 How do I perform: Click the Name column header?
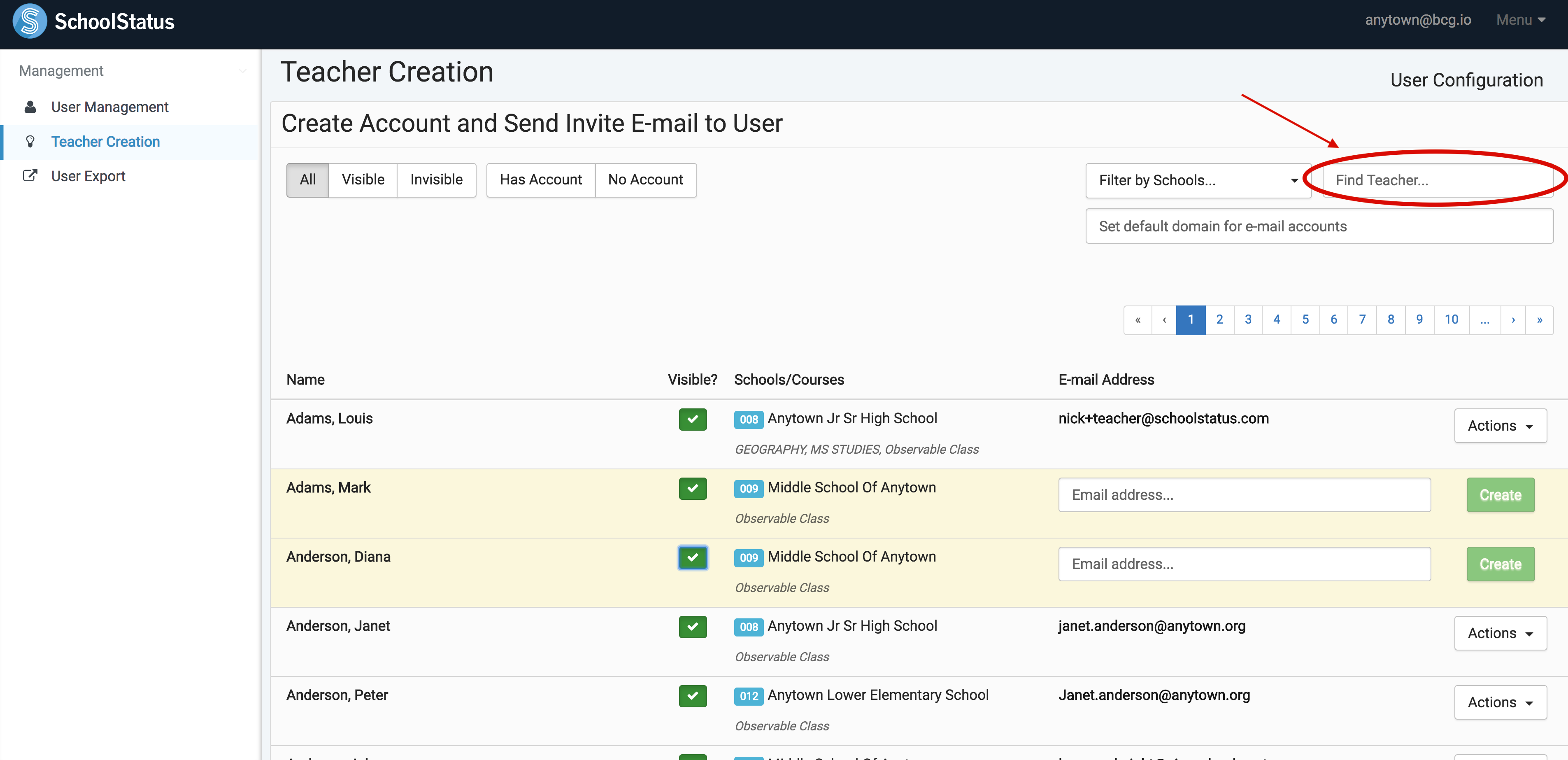pyautogui.click(x=305, y=380)
